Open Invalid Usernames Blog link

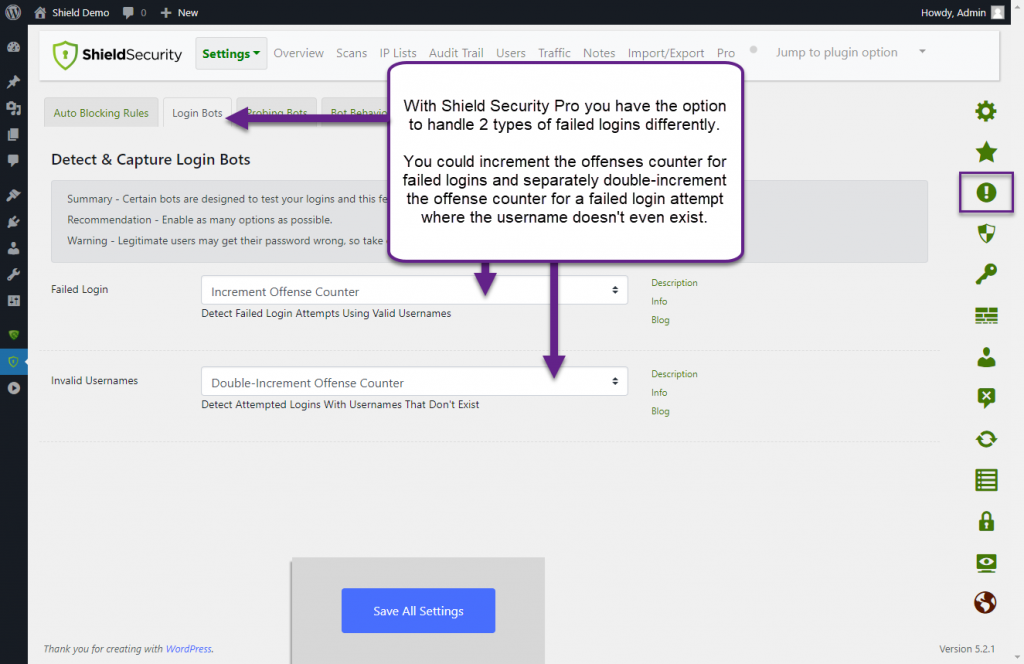pos(660,411)
